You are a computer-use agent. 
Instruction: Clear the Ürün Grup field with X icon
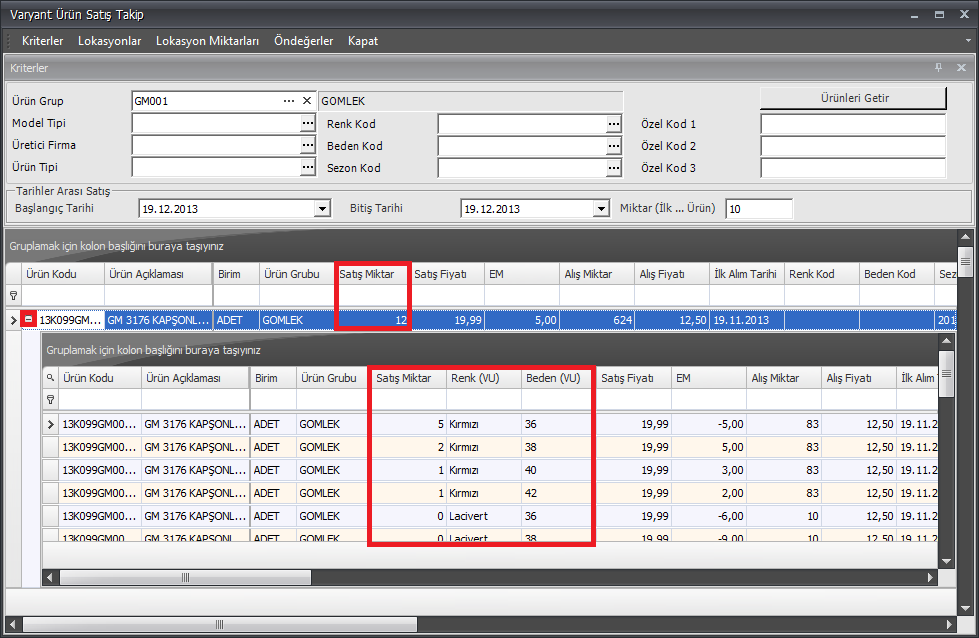pos(307,101)
